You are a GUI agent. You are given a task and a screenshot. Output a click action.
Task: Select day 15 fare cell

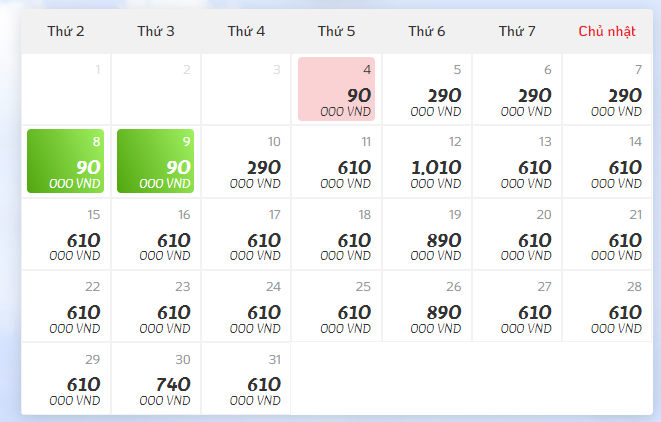tap(66, 234)
